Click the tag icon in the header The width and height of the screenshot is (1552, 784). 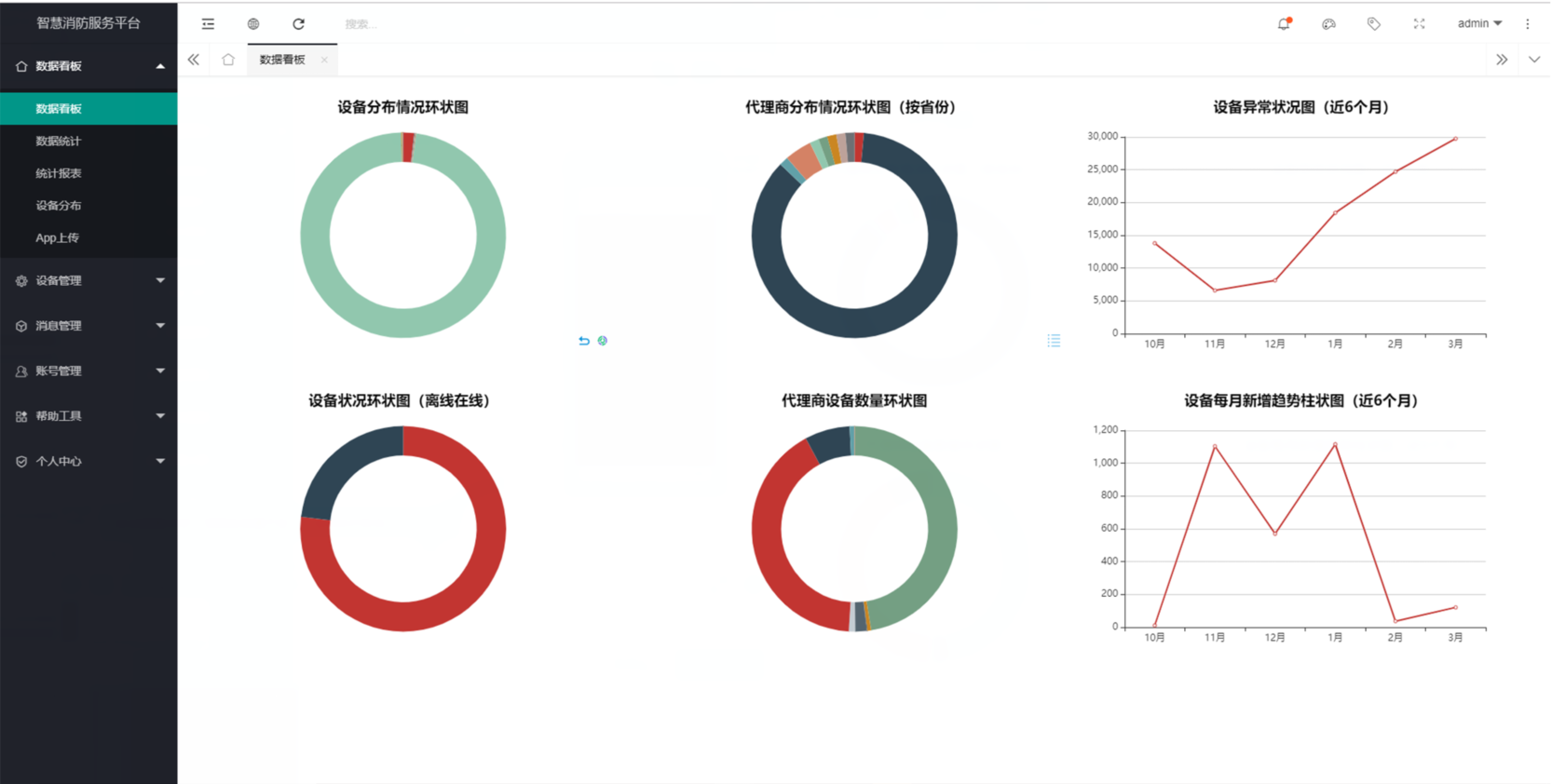tap(1373, 24)
